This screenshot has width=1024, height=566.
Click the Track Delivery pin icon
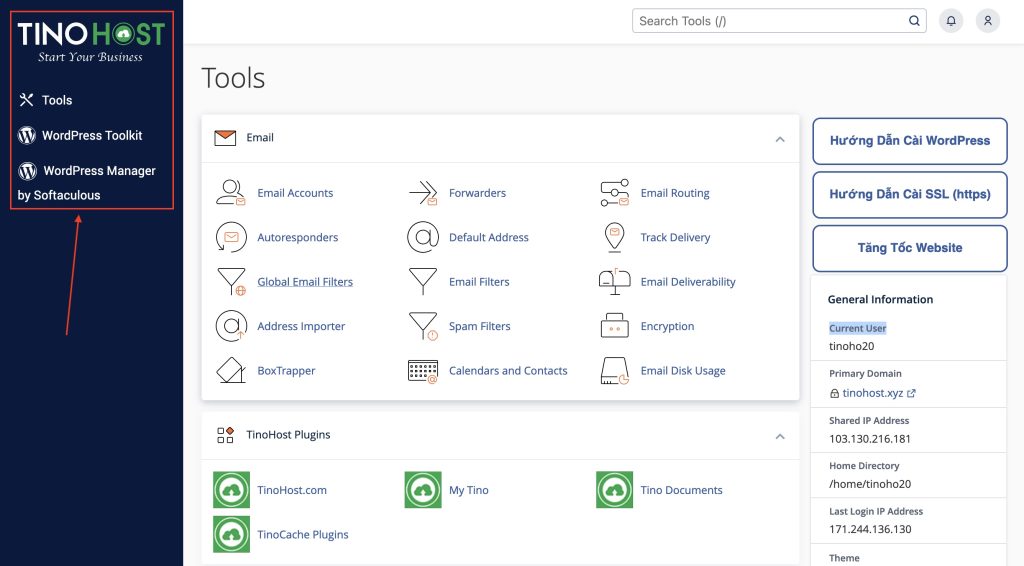614,237
